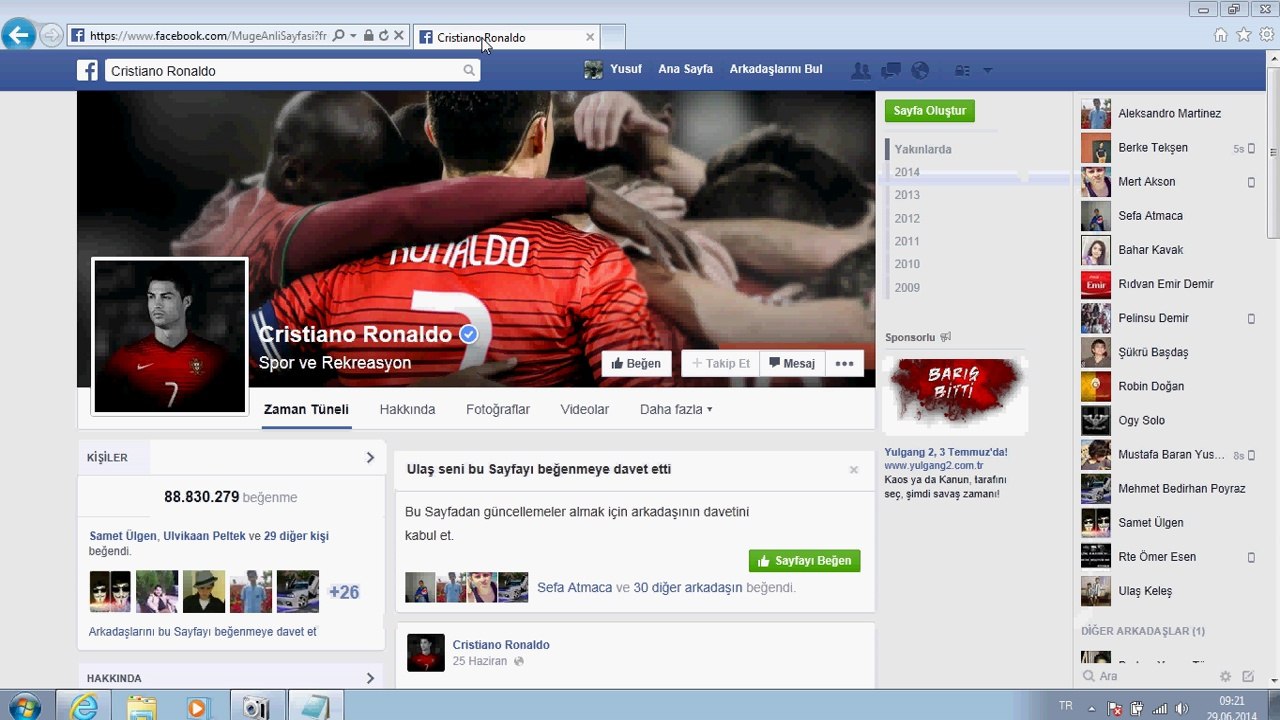
Task: Open the notepad application in the taskbar
Action: pos(314,707)
